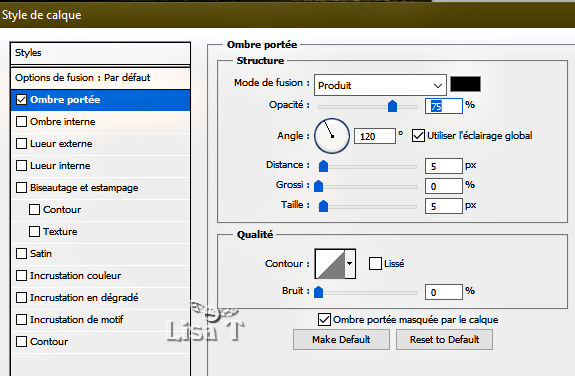Uncheck the Ombre portée style checkbox
This screenshot has width=575, height=376.
coord(22,100)
